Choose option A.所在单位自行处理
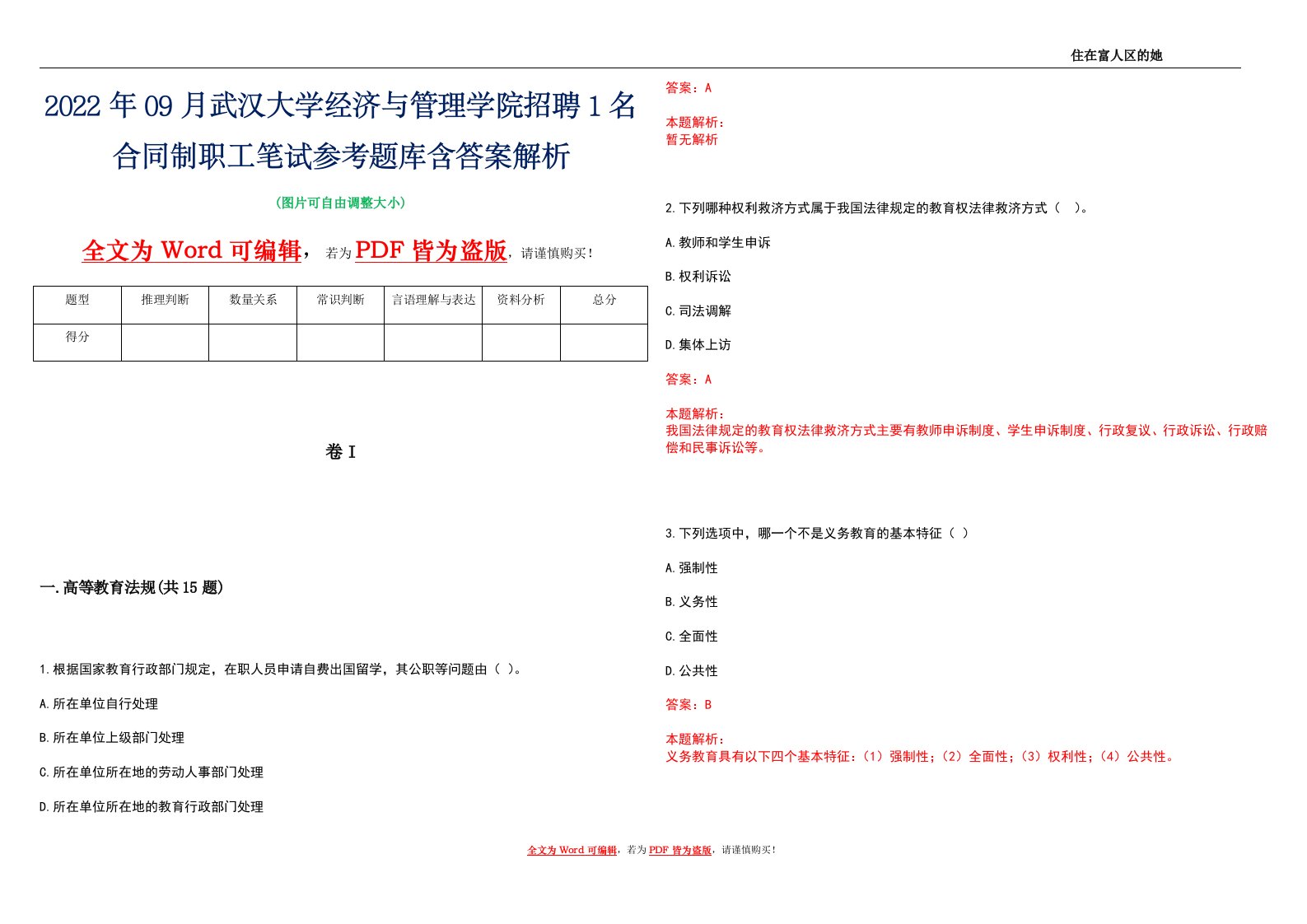This screenshot has width=1307, height=924. click(x=99, y=704)
